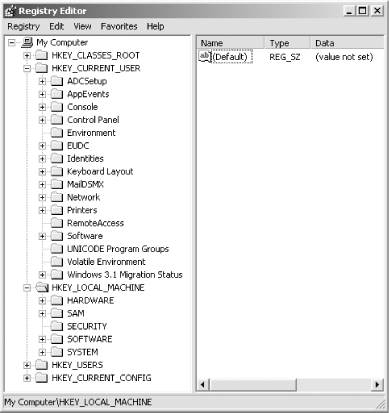Click the HKEY_CLASSES_ROOT folder icon

point(42,55)
